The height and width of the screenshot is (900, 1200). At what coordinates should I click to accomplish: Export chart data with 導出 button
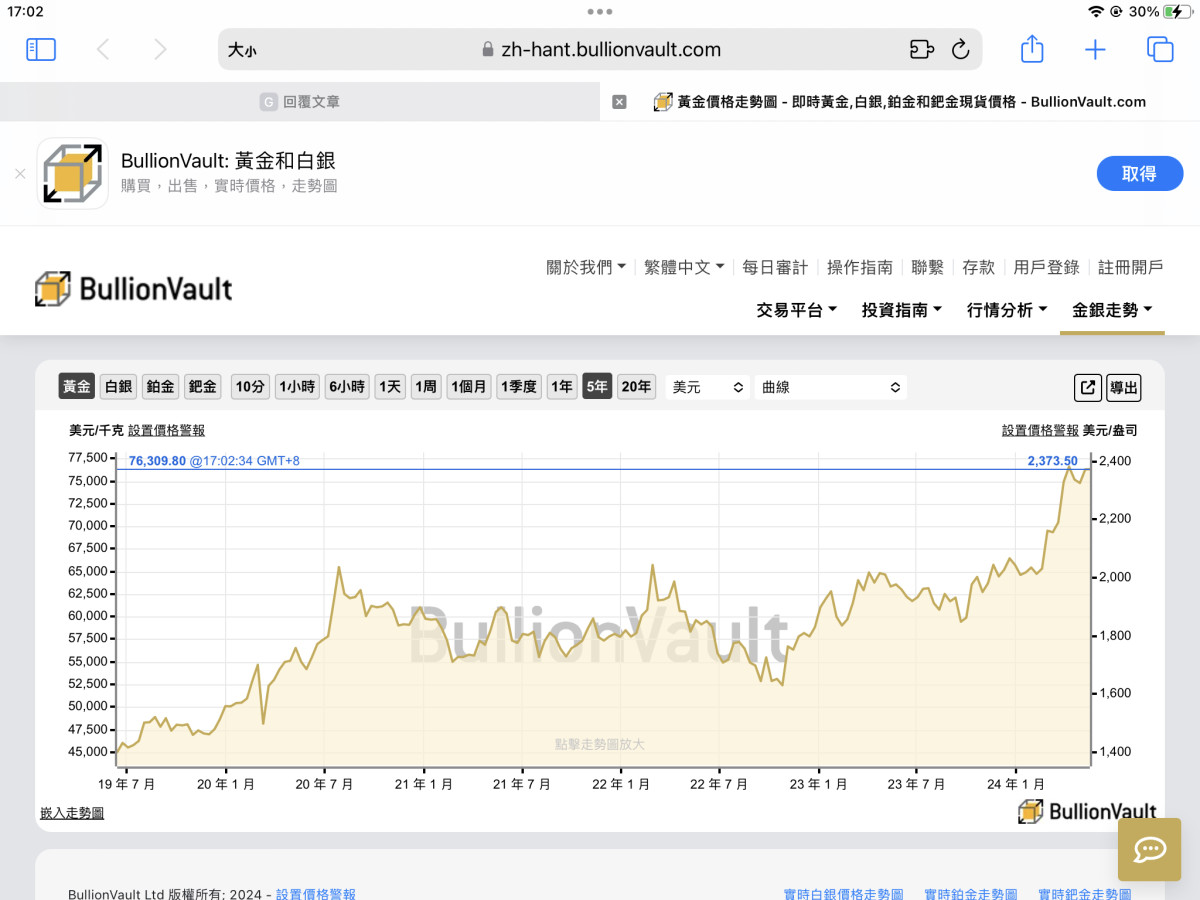pyautogui.click(x=1123, y=387)
